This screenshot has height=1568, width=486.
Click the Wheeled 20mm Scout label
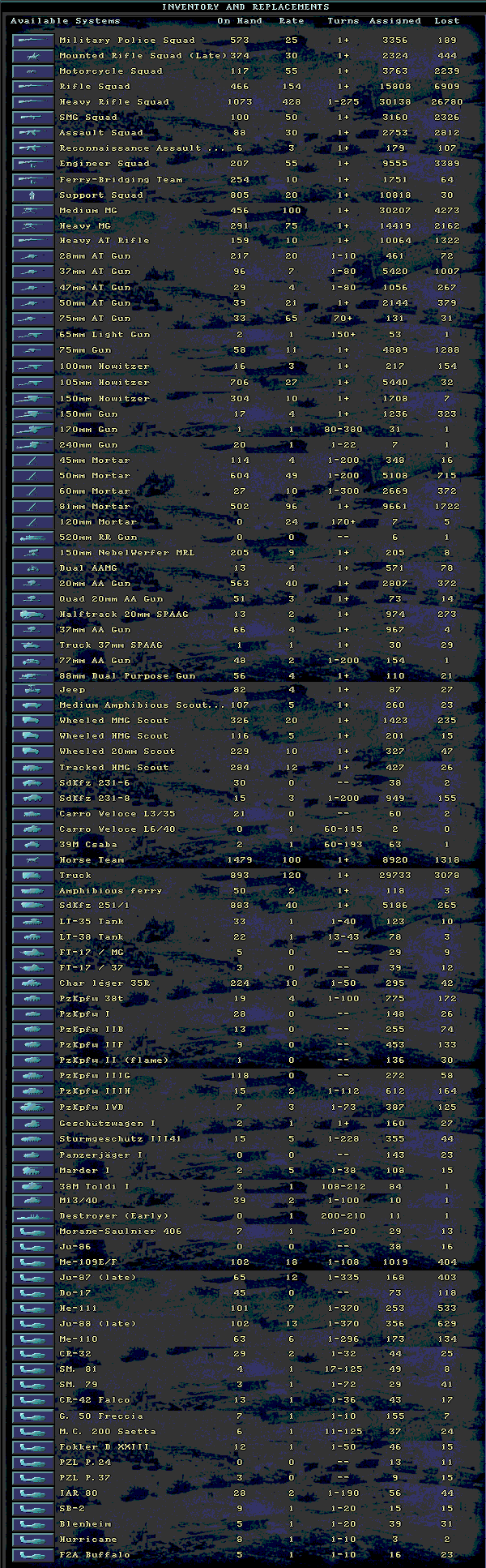click(117, 751)
